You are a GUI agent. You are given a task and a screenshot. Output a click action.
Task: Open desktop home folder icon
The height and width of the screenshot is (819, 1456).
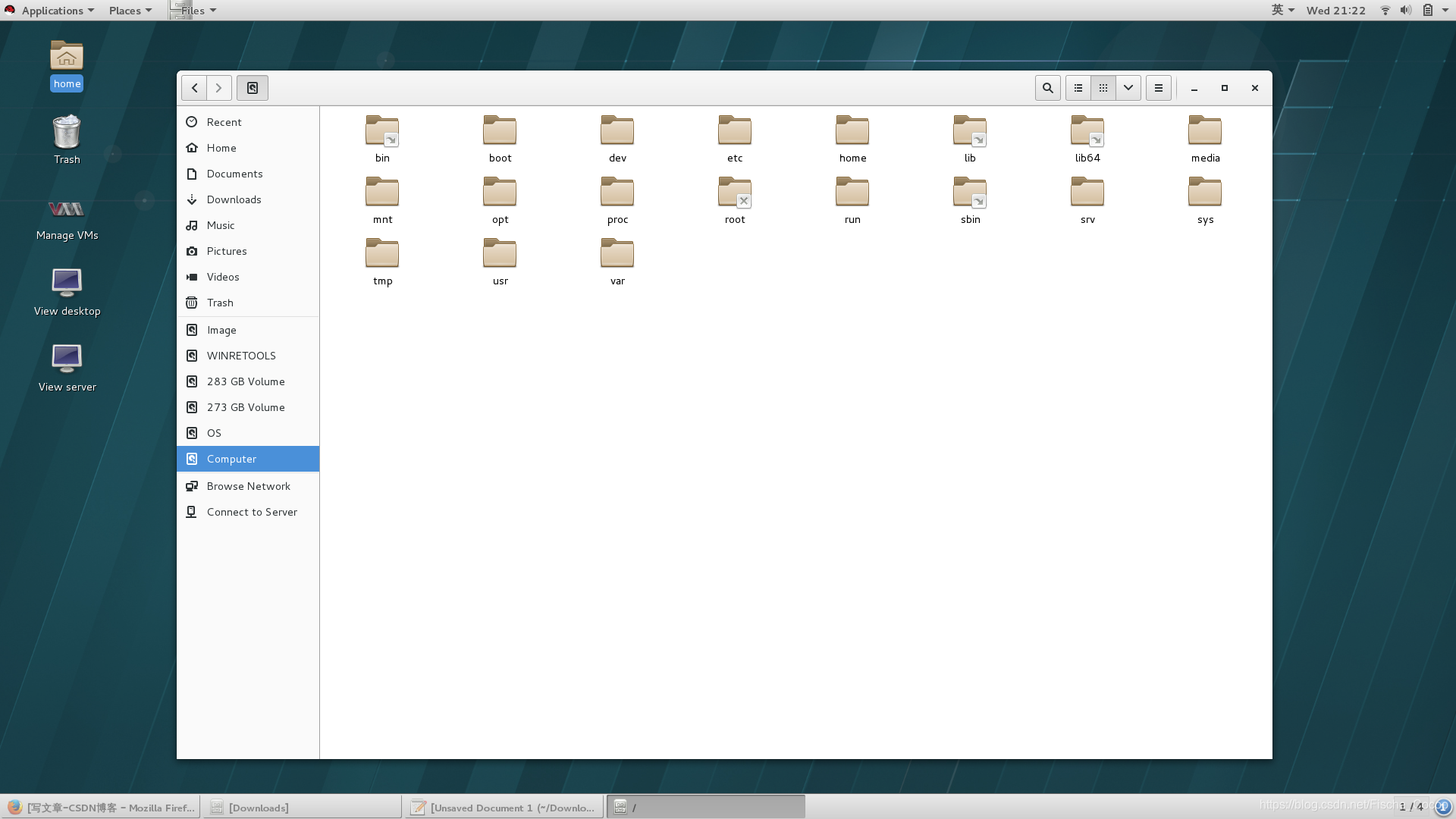(67, 65)
